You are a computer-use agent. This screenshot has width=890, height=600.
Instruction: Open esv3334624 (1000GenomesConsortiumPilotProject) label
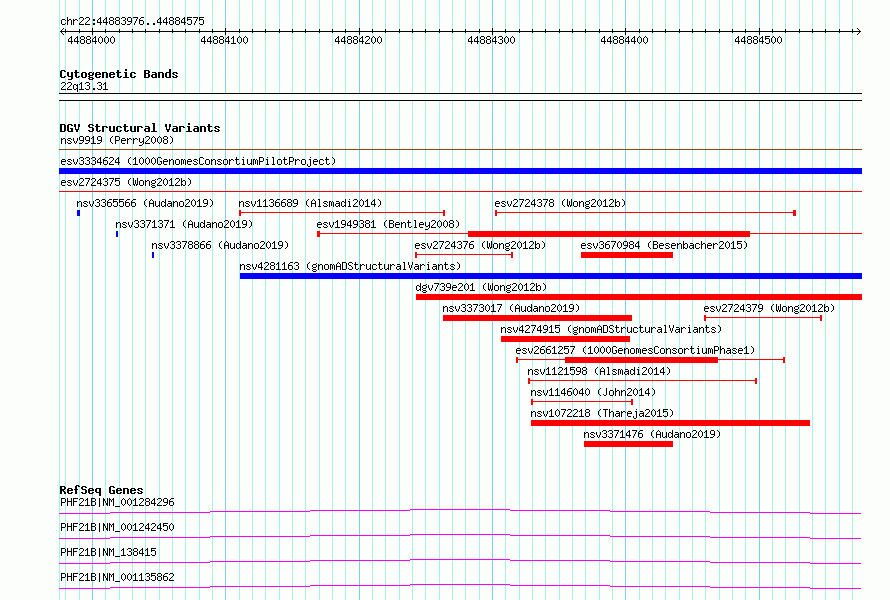[198, 161]
